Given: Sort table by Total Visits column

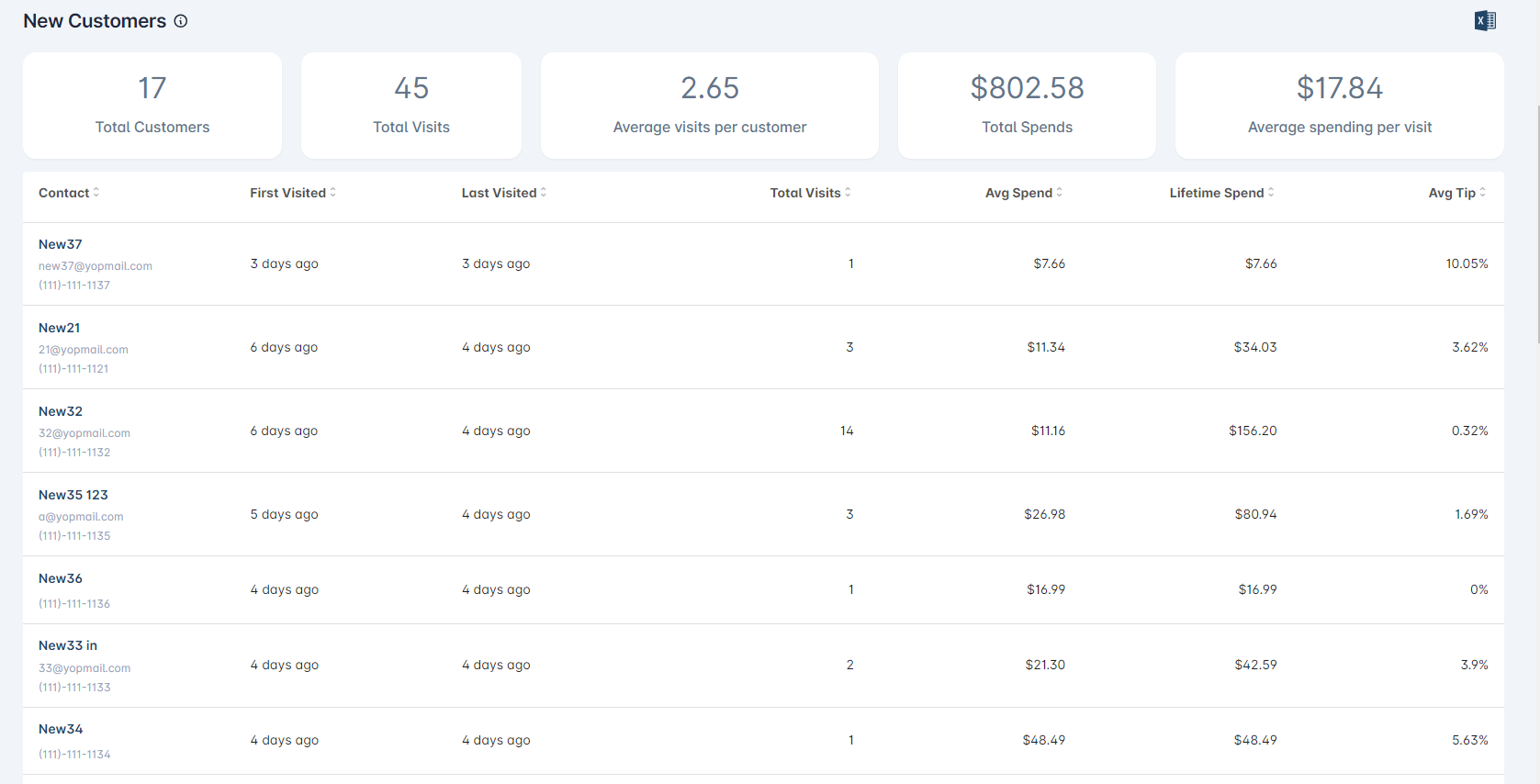Looking at the screenshot, I should 810,193.
